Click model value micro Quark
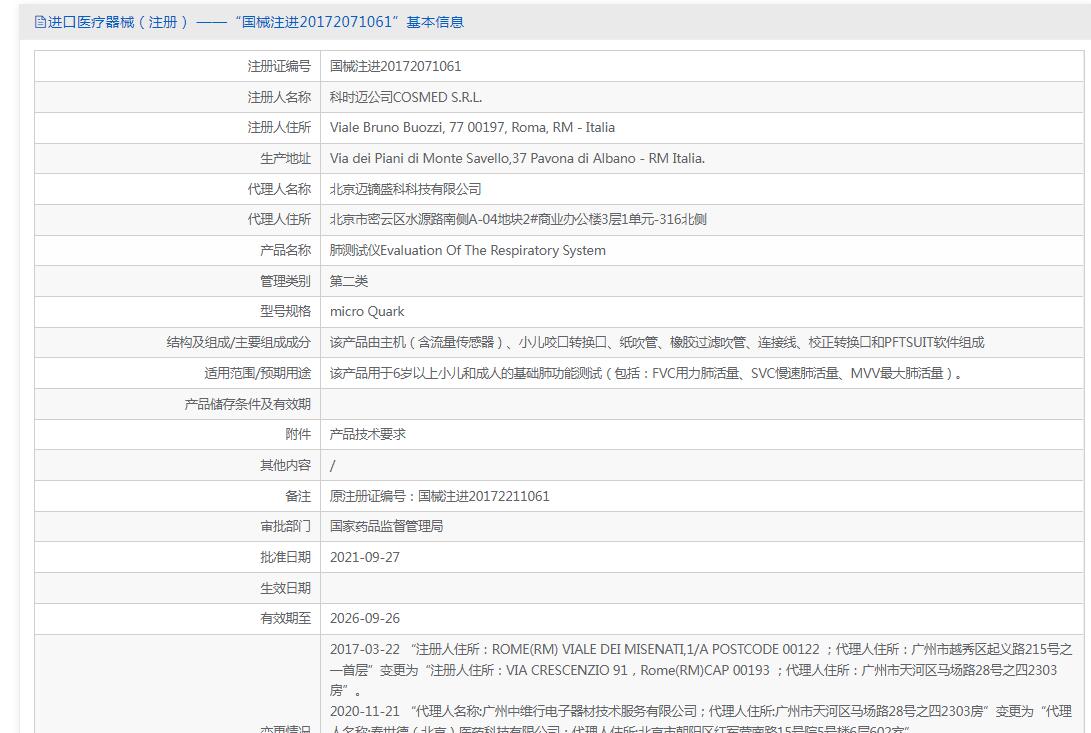Viewport: 1091px width, 733px height. click(x=367, y=311)
